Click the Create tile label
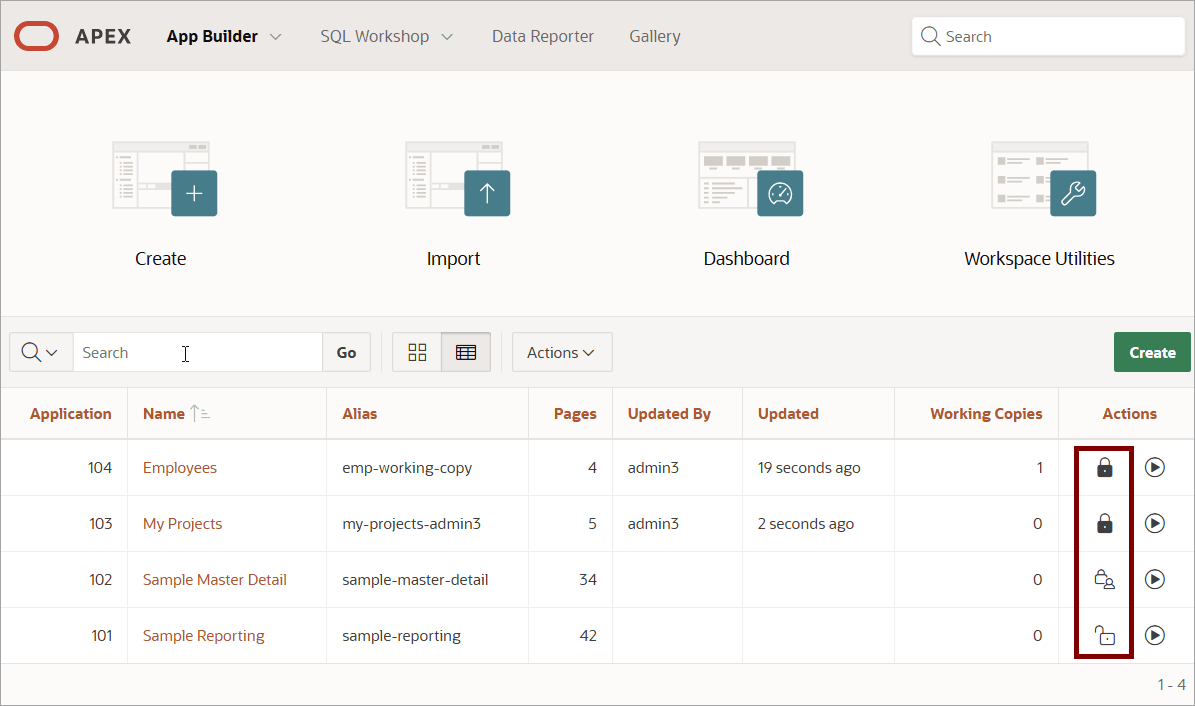 [x=160, y=258]
